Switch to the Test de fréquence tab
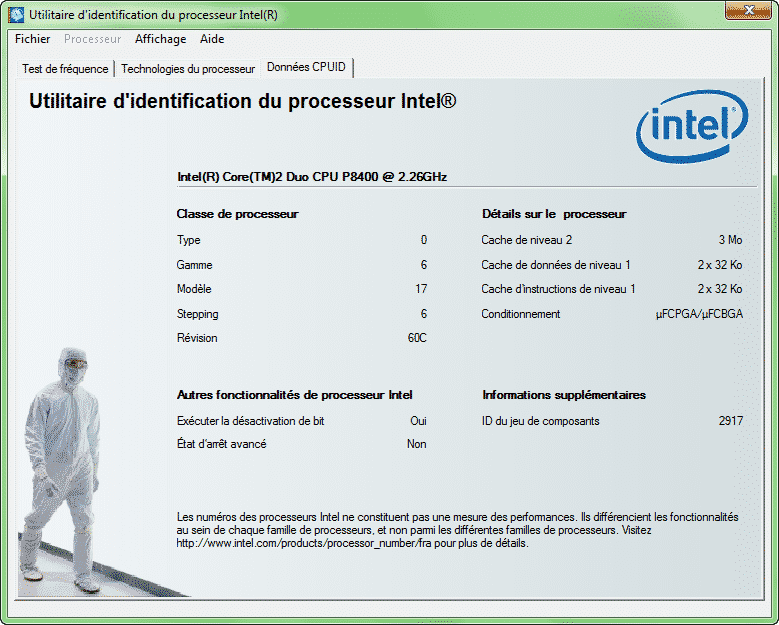 pos(65,69)
